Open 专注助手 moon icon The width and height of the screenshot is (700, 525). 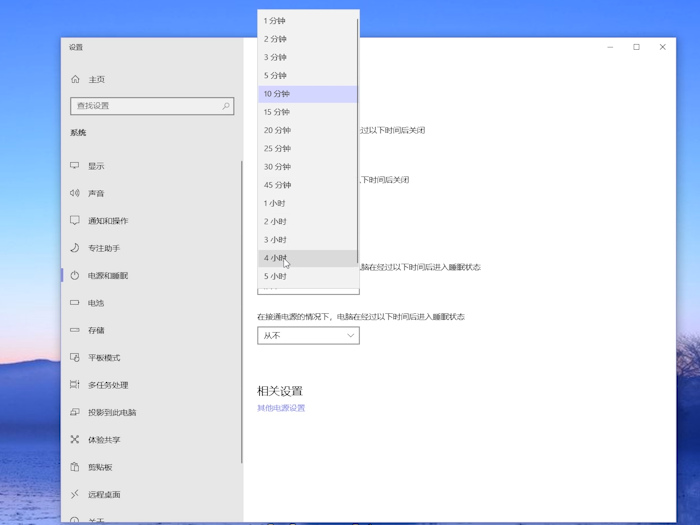click(x=75, y=248)
